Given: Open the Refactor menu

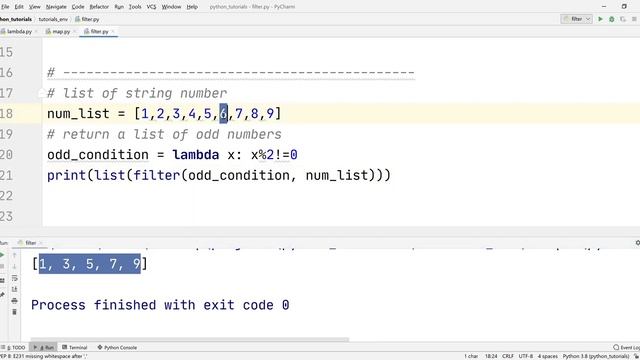Looking at the screenshot, I should point(99,7).
